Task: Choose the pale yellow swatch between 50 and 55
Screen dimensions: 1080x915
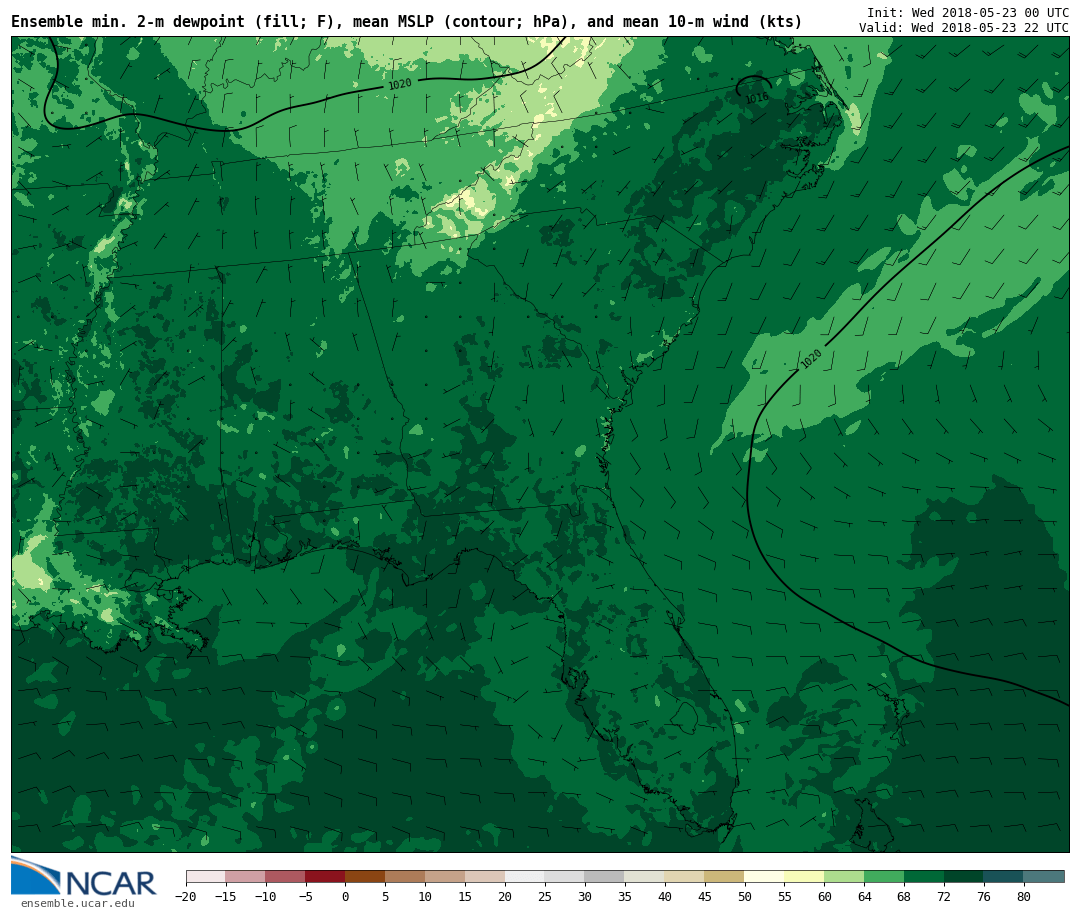Action: [x=764, y=876]
